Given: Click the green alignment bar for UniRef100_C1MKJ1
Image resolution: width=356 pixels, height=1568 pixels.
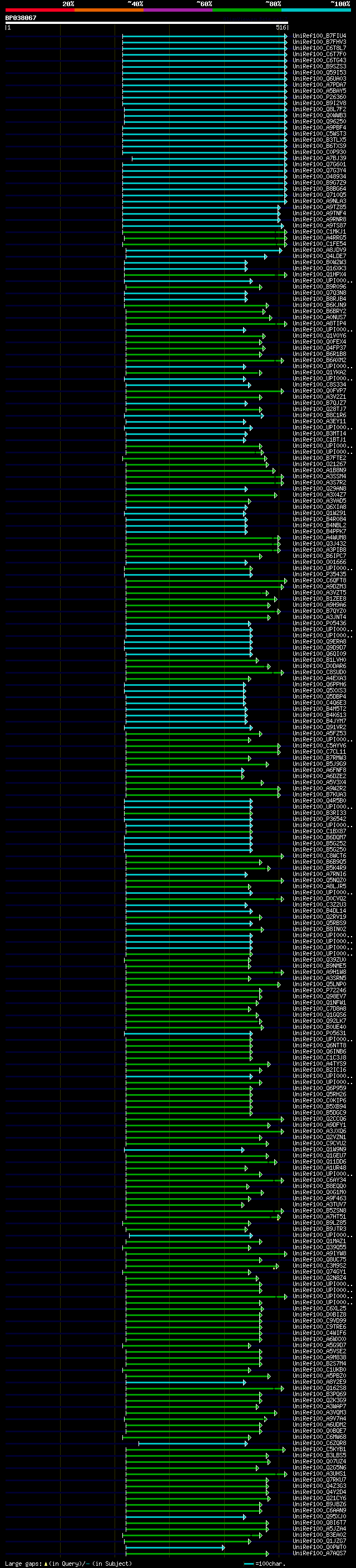Looking at the screenshot, I should coord(205,232).
